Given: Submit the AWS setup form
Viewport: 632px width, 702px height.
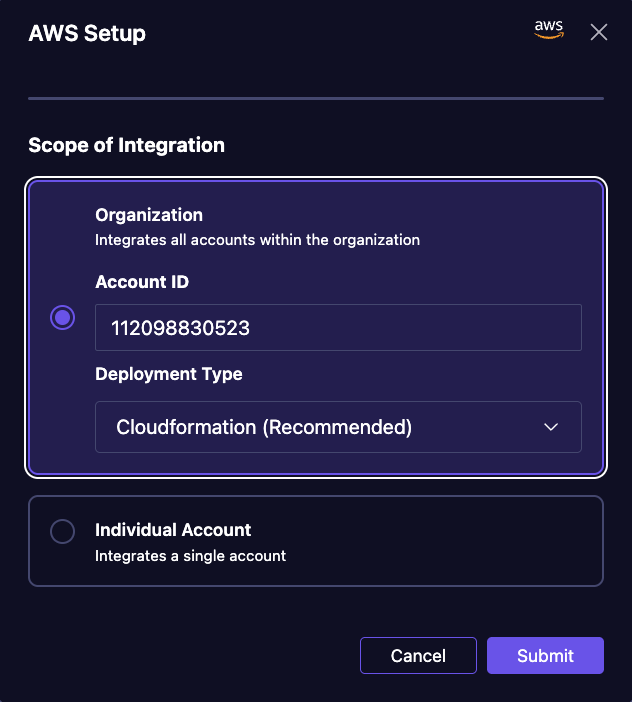Looking at the screenshot, I should click(545, 655).
